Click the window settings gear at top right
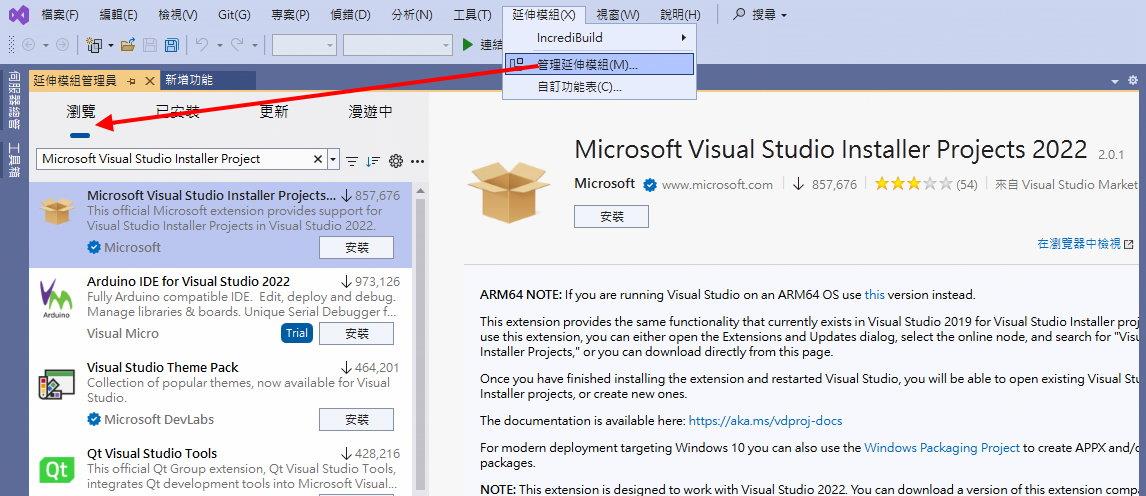The height and width of the screenshot is (496, 1146). pos(1133,80)
